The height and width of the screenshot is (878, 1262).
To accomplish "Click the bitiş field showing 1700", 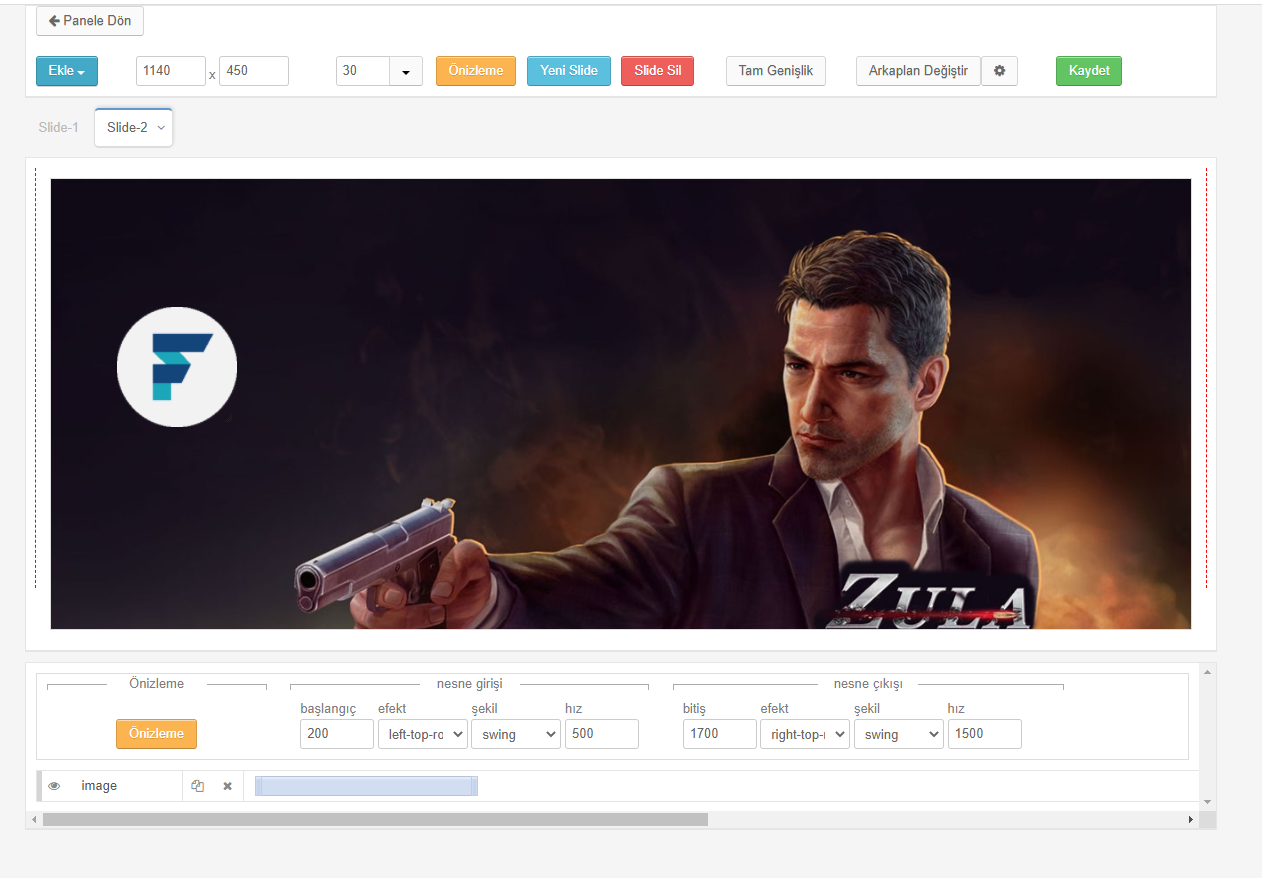I will [720, 733].
